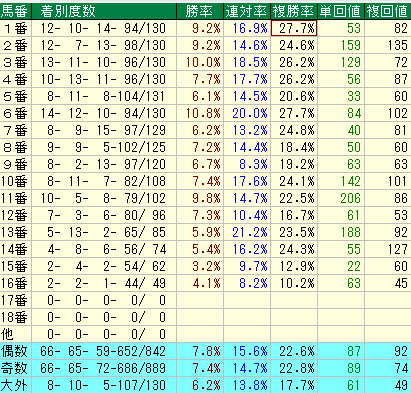Select 複回値 135 in row 2番

(x=388, y=45)
